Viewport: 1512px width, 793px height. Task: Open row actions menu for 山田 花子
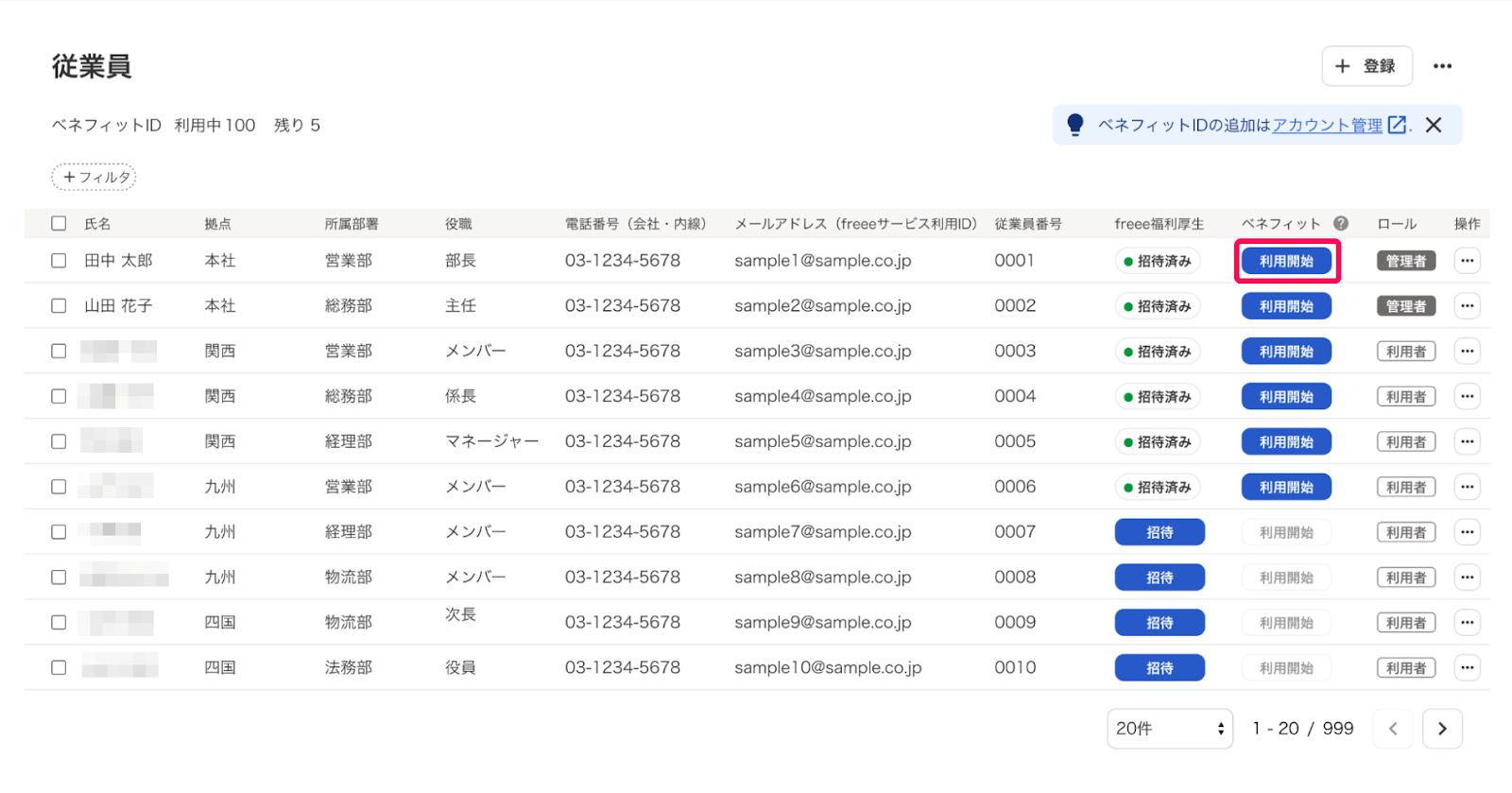1467,306
